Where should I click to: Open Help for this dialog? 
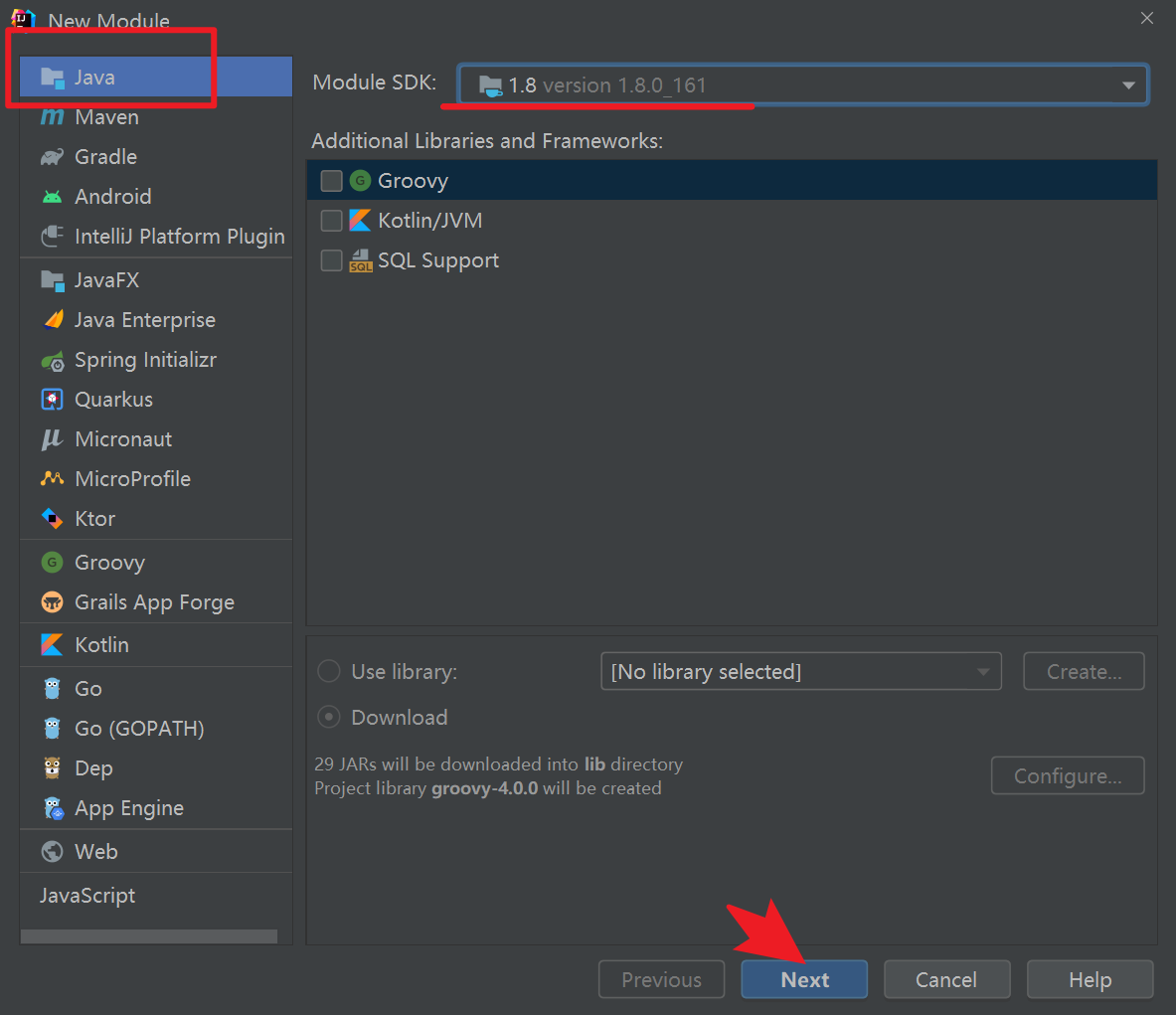[1090, 979]
